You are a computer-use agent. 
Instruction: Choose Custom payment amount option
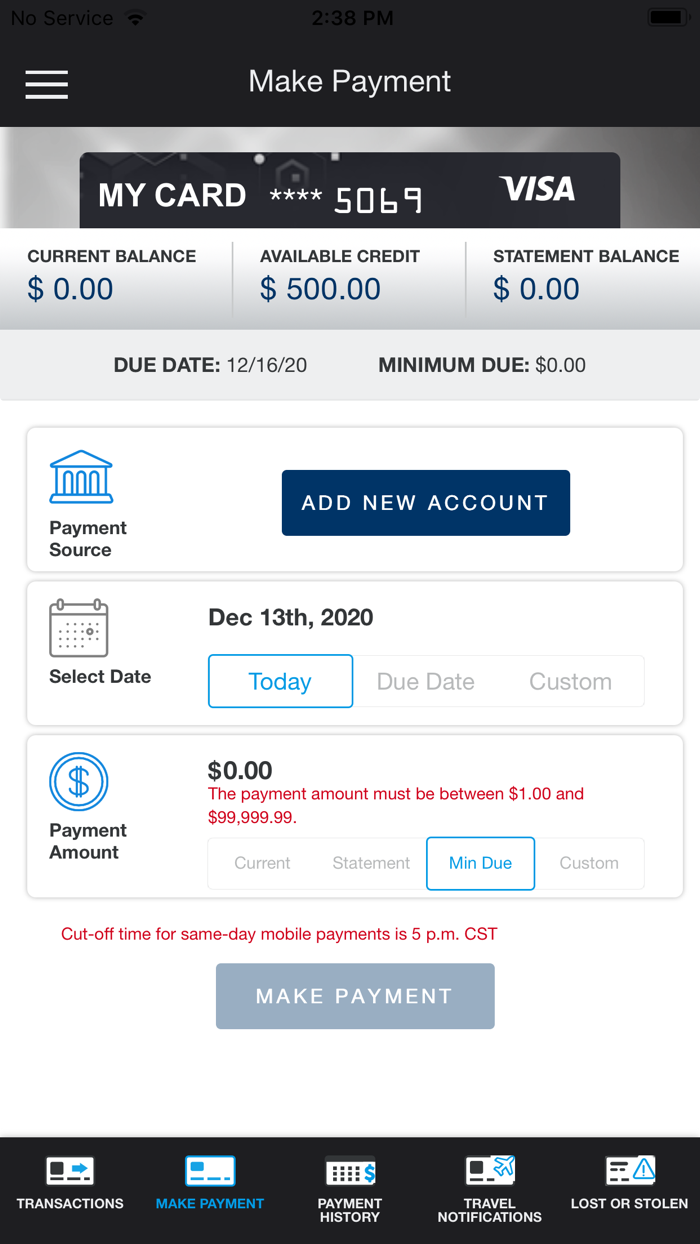(x=589, y=863)
